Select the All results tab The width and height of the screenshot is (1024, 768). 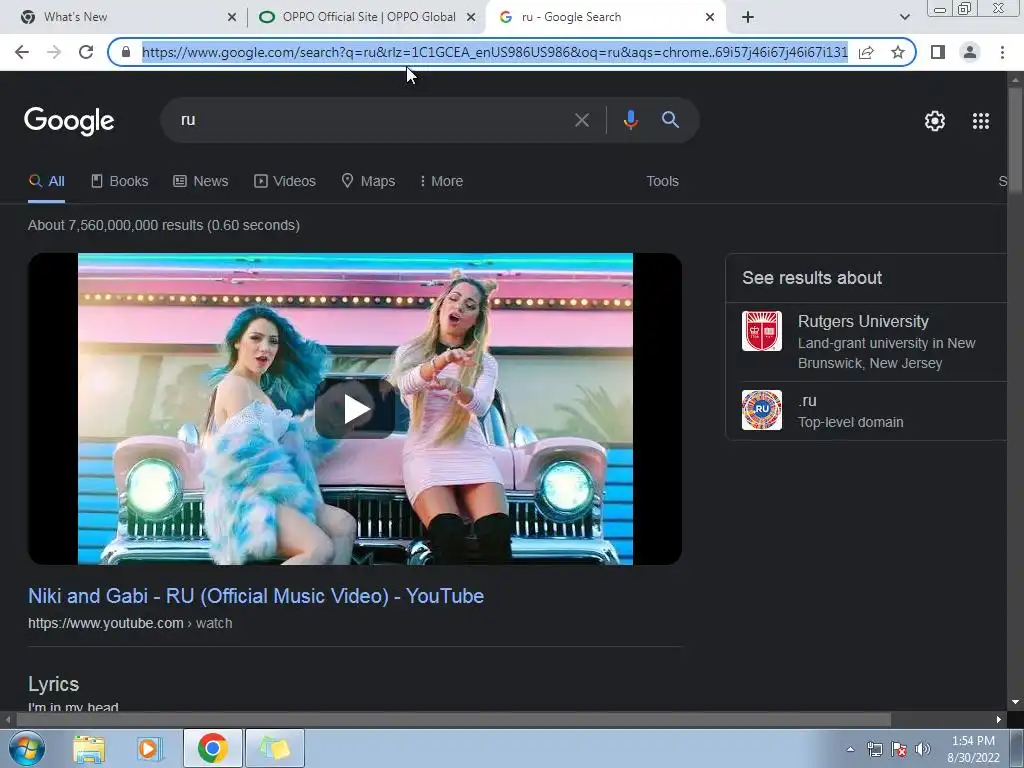click(46, 182)
